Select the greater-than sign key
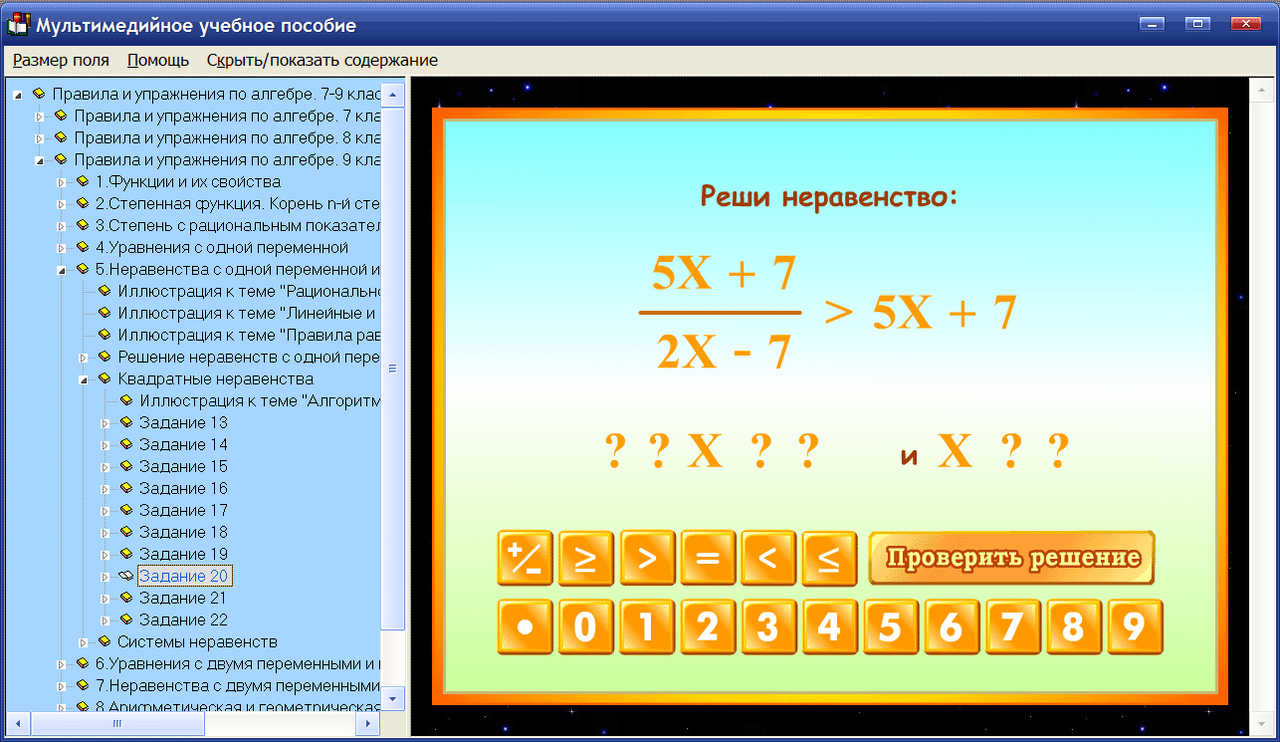The height and width of the screenshot is (742, 1280). 647,558
